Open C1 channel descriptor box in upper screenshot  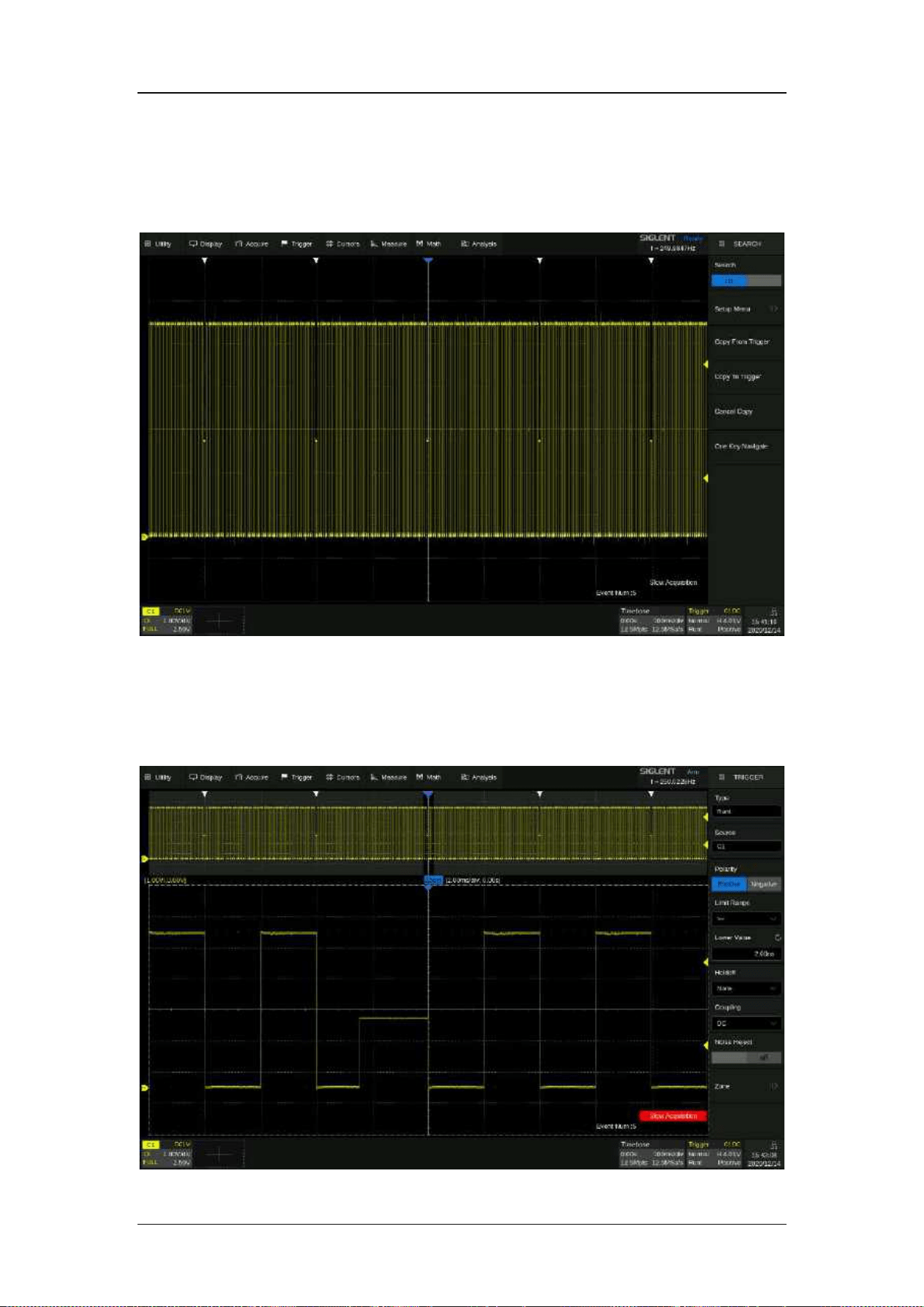click(167, 620)
